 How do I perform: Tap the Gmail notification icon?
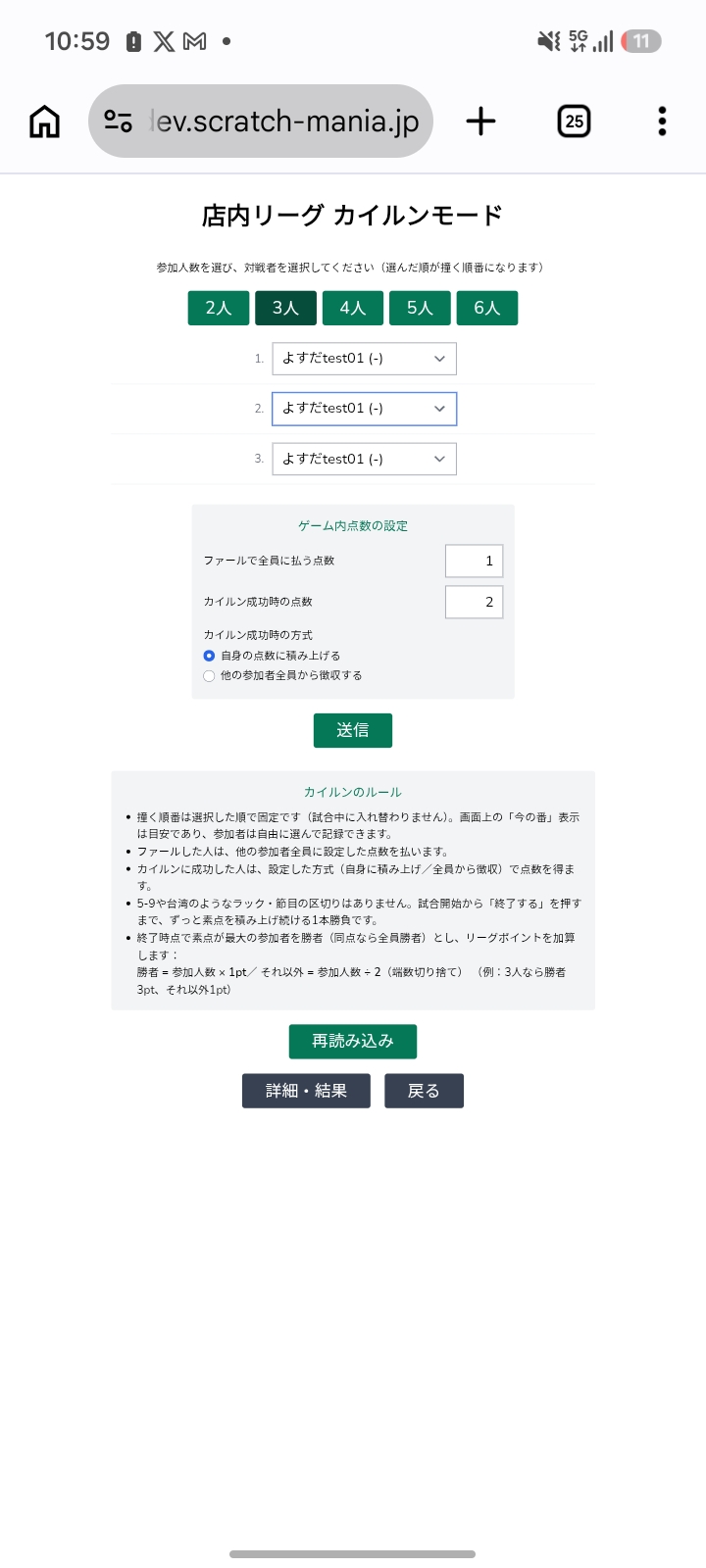tap(195, 41)
